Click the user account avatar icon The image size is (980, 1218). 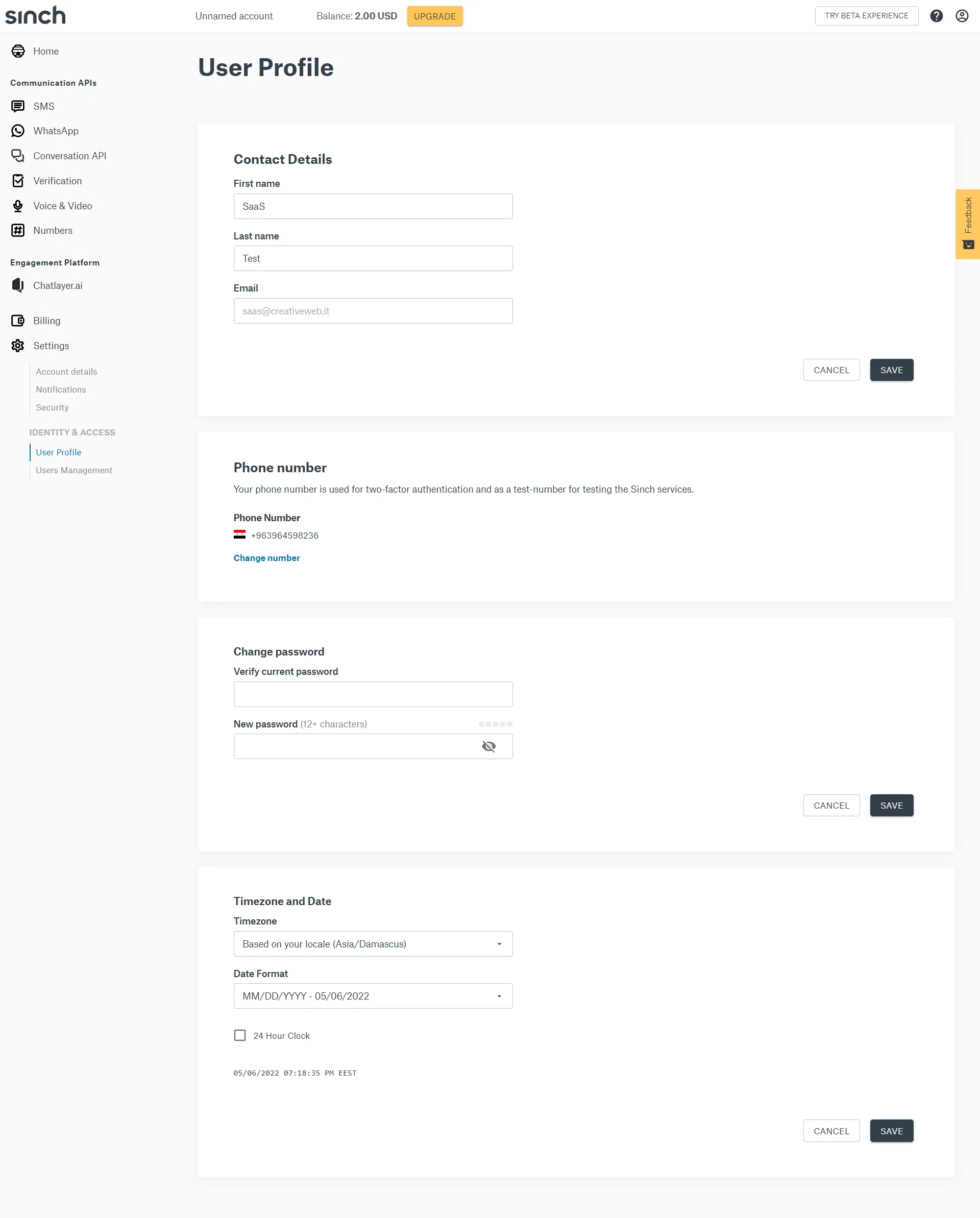(x=961, y=16)
